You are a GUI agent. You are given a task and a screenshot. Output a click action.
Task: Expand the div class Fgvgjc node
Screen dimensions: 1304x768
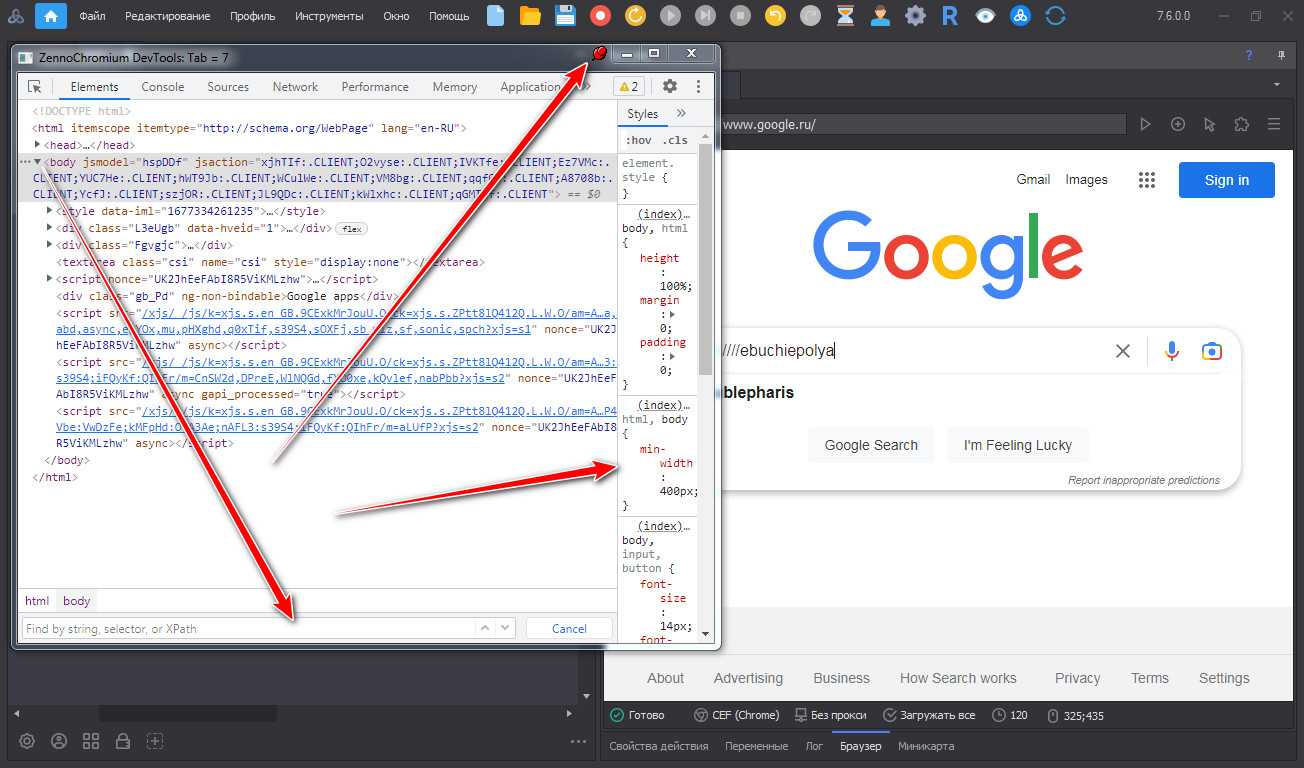[x=50, y=245]
